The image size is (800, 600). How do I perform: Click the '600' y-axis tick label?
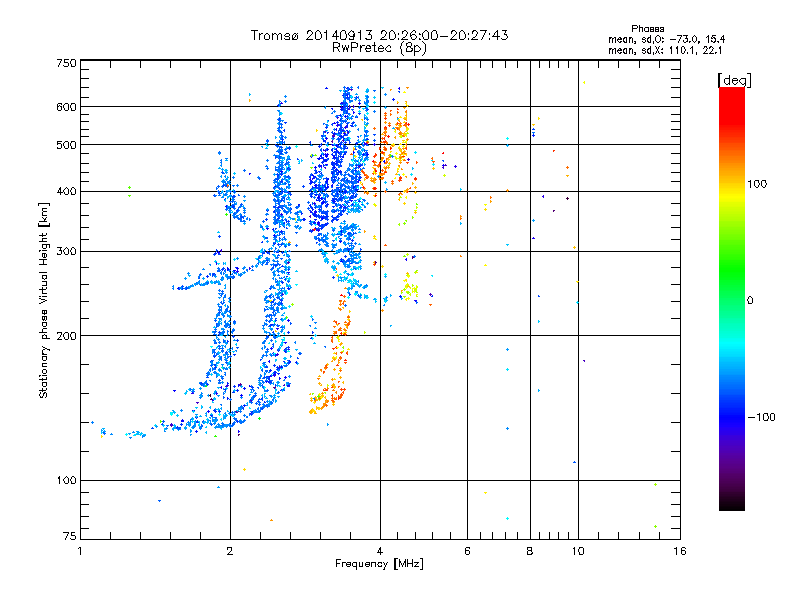point(67,107)
